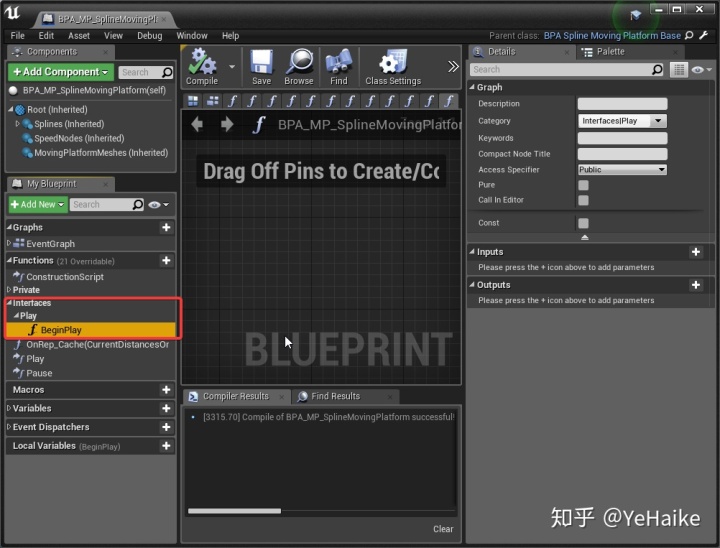Image resolution: width=720 pixels, height=548 pixels.
Task: Click the wrench icon beside parent class
Action: pos(703,35)
